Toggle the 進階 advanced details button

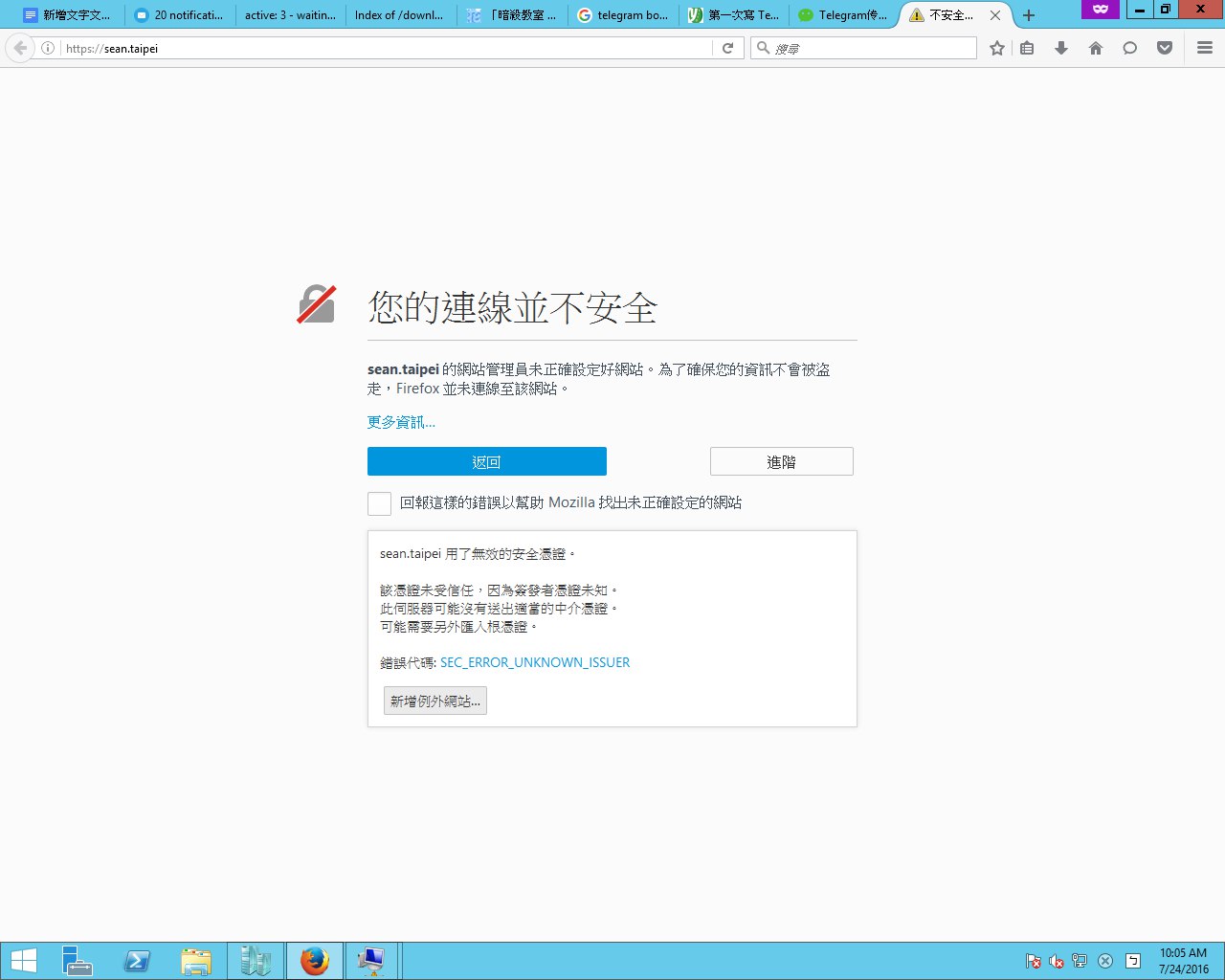[x=781, y=461]
